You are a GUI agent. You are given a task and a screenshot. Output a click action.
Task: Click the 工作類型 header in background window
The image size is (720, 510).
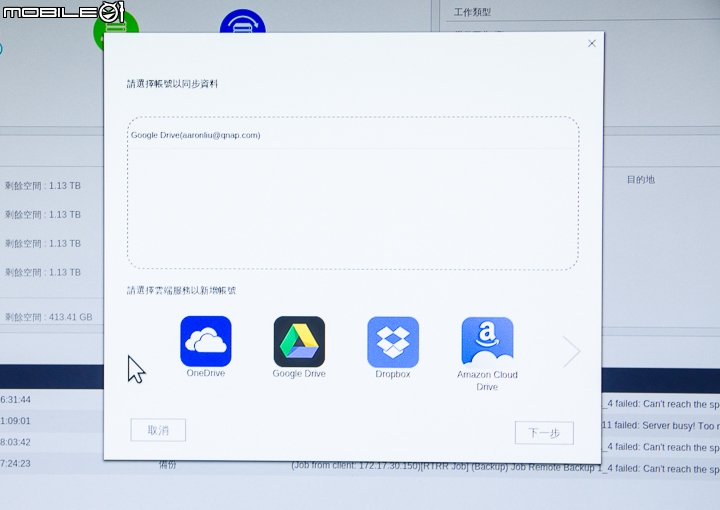[x=472, y=12]
